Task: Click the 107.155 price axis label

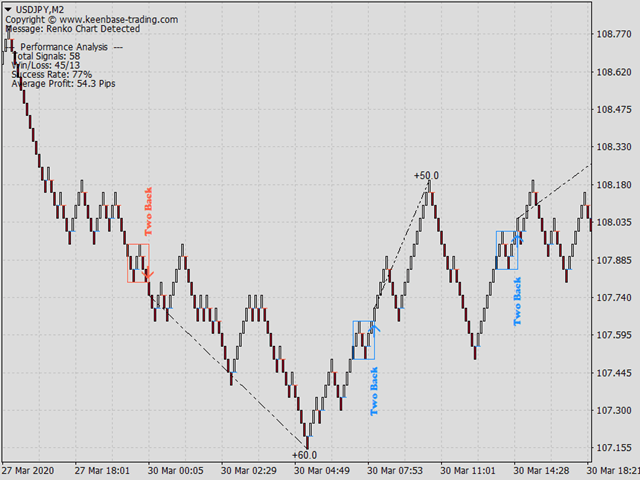Action: coord(614,448)
